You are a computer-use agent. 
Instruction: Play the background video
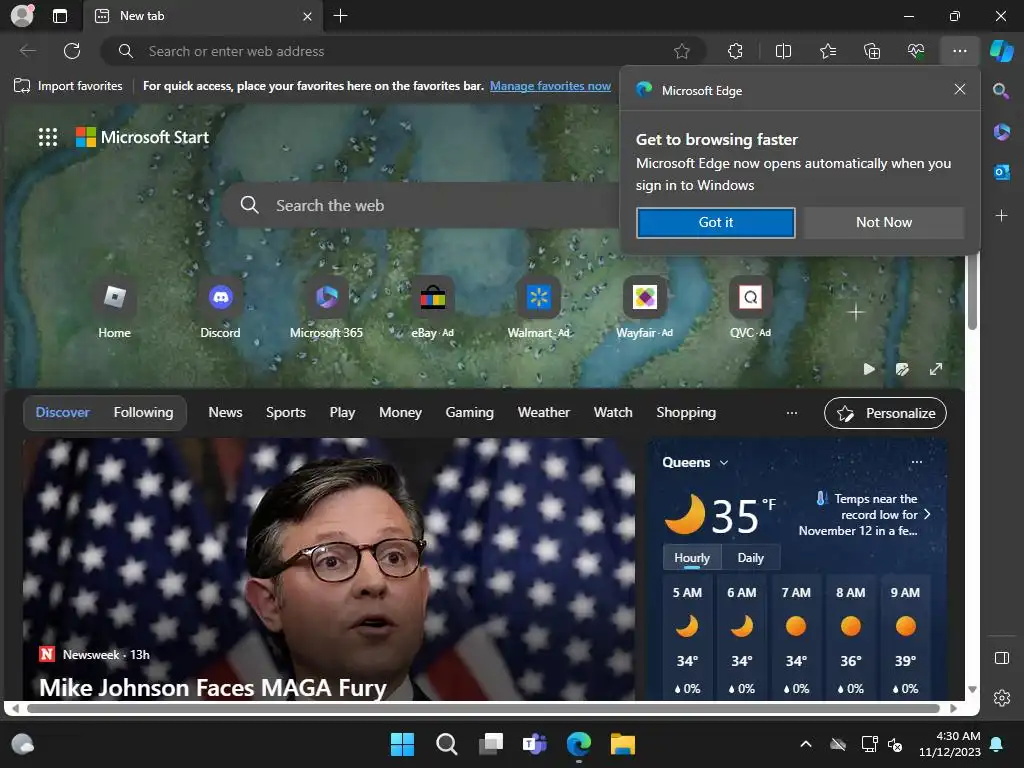coord(869,369)
